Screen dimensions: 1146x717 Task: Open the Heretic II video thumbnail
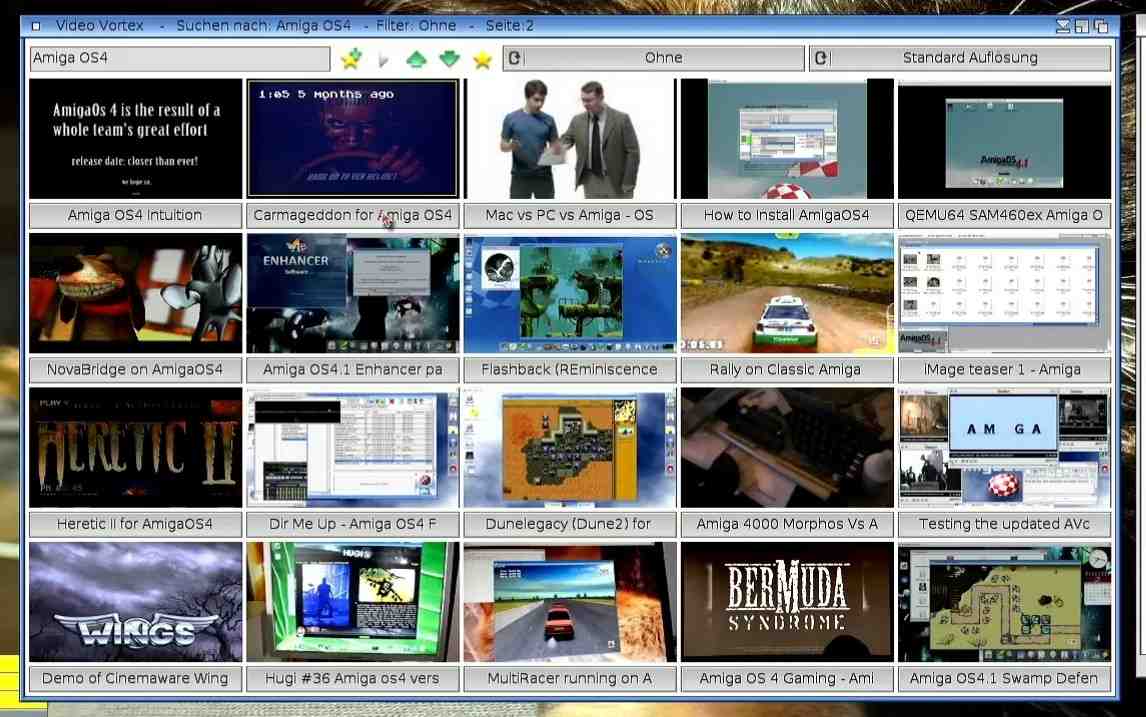pyautogui.click(x=135, y=447)
